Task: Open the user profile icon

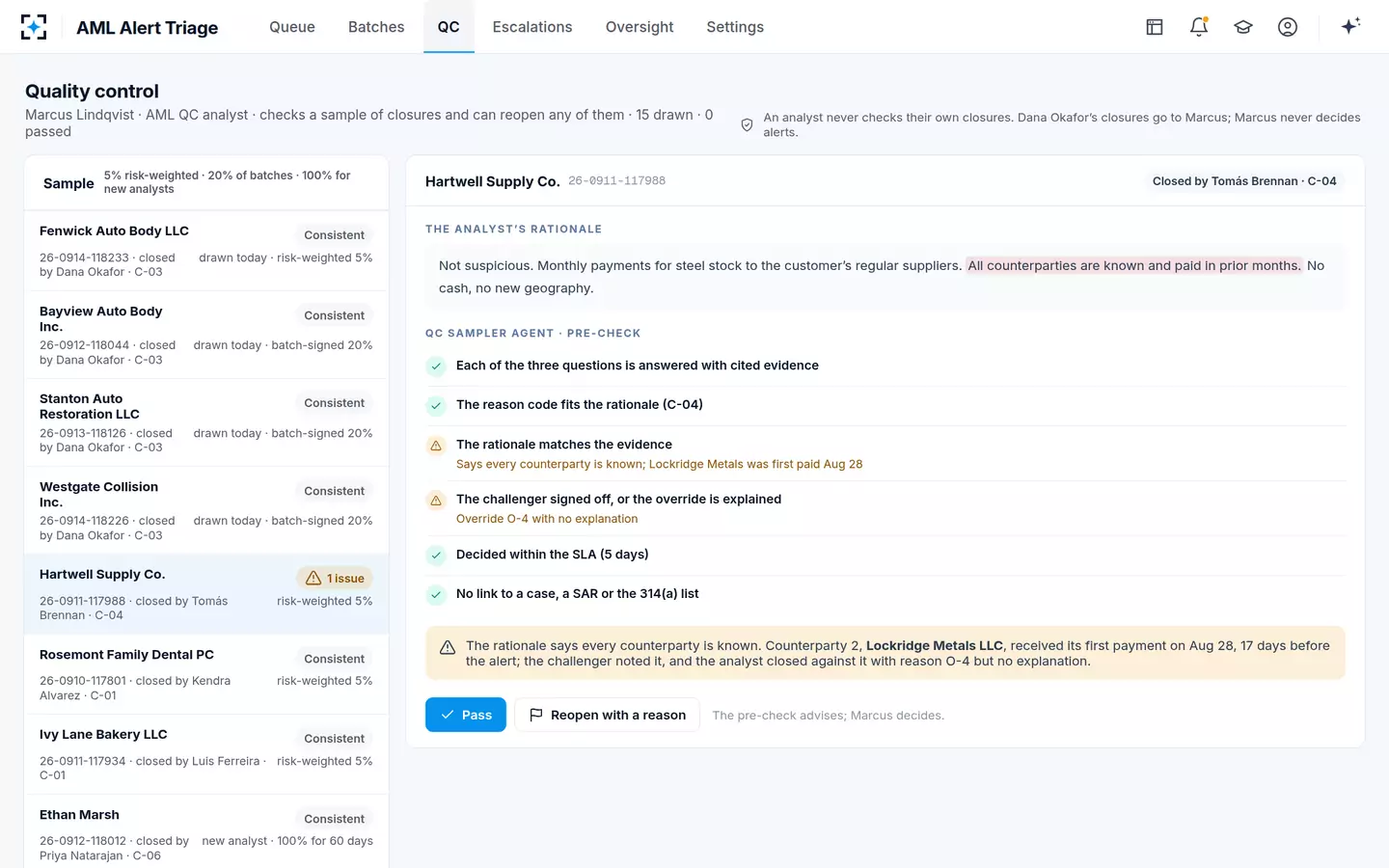Action: (1288, 27)
